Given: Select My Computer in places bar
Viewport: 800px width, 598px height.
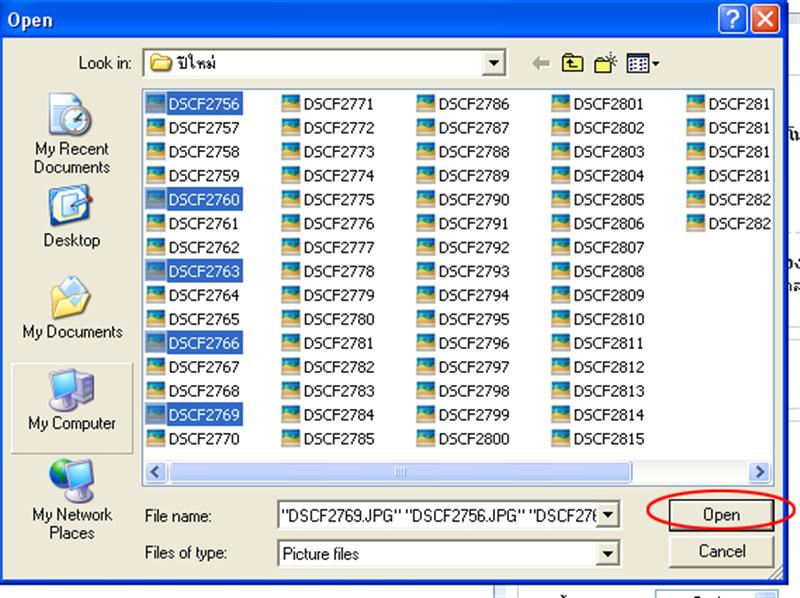Looking at the screenshot, I should pyautogui.click(x=71, y=400).
